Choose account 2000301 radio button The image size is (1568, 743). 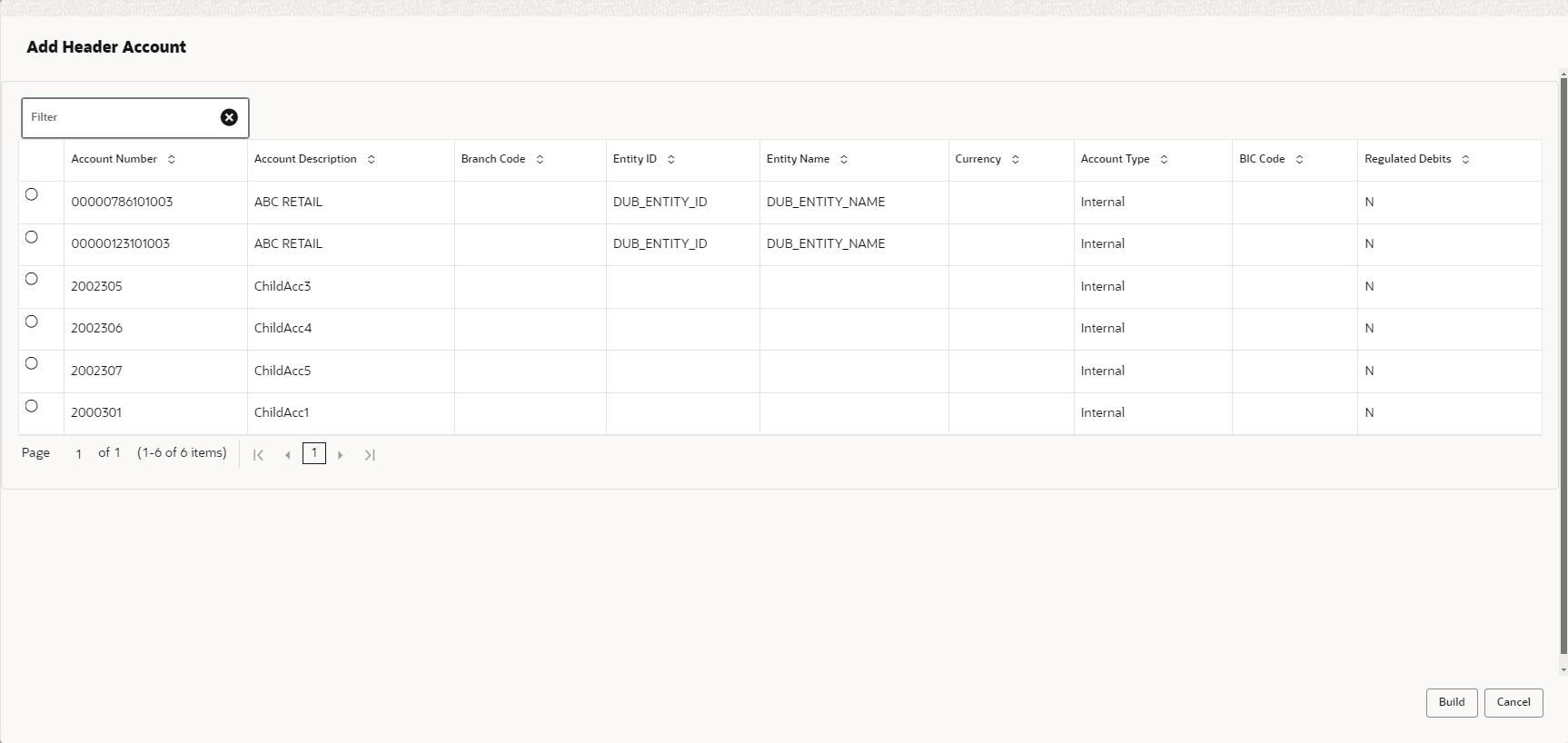[32, 406]
